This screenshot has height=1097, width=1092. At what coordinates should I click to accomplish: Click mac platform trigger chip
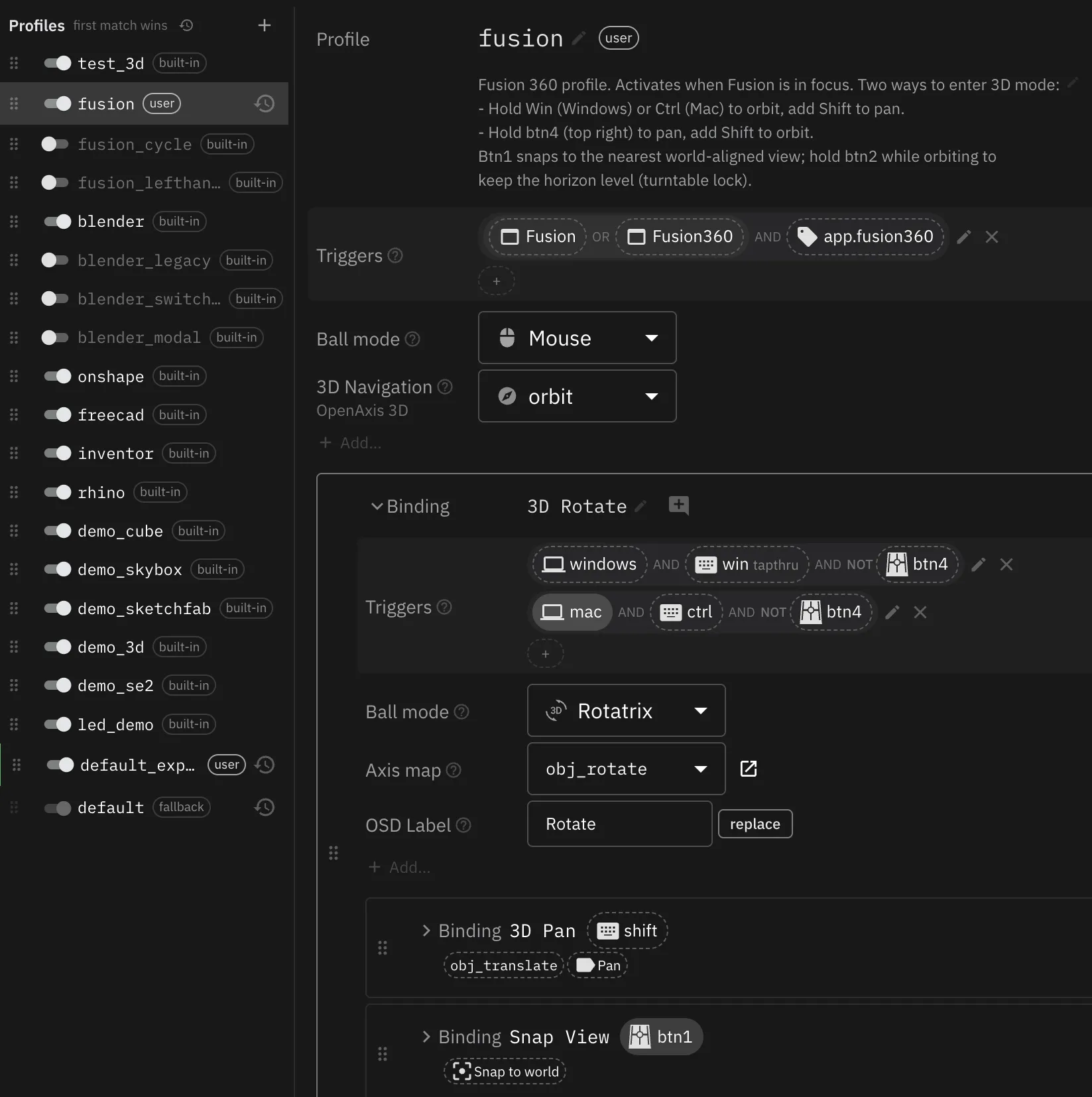pos(572,612)
